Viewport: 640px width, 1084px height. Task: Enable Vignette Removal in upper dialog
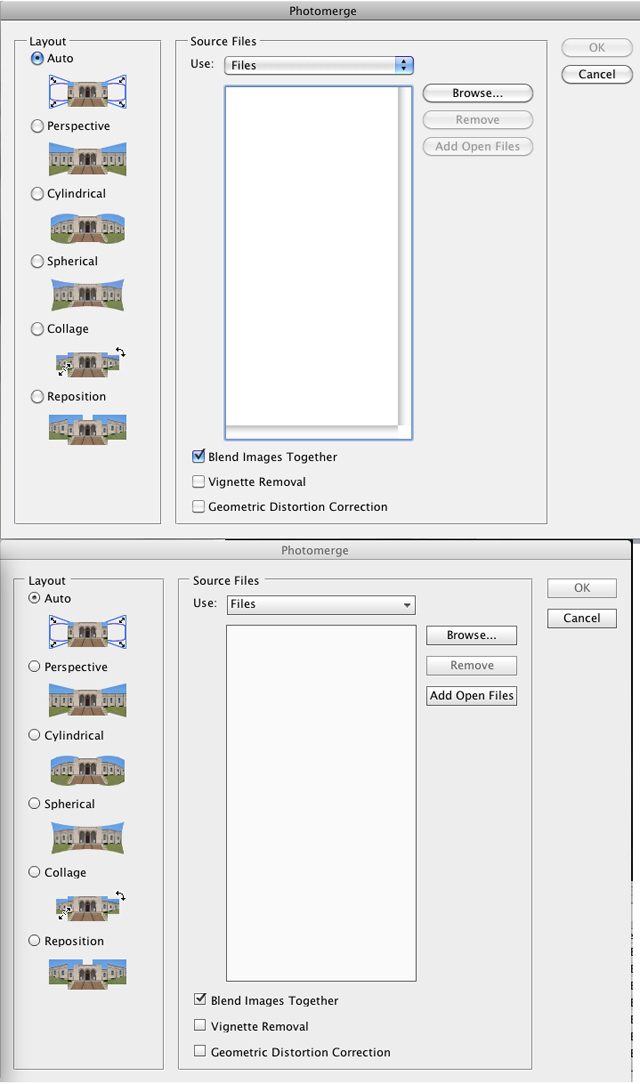(198, 481)
